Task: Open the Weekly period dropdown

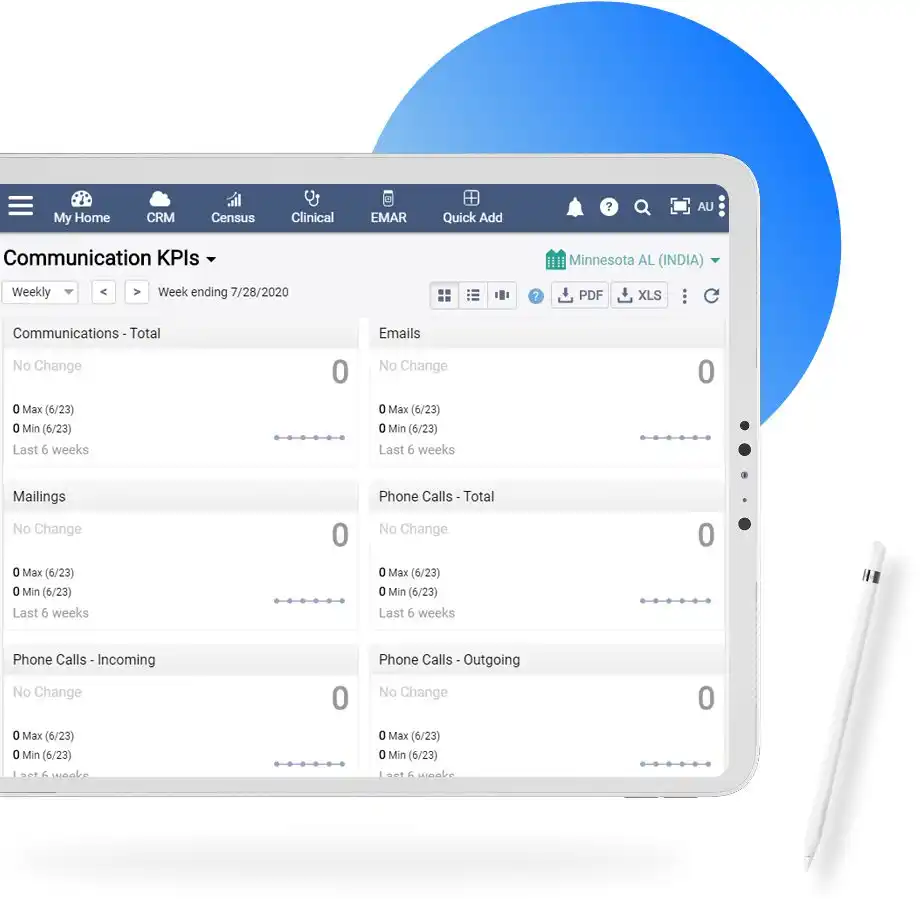Action: 40,292
